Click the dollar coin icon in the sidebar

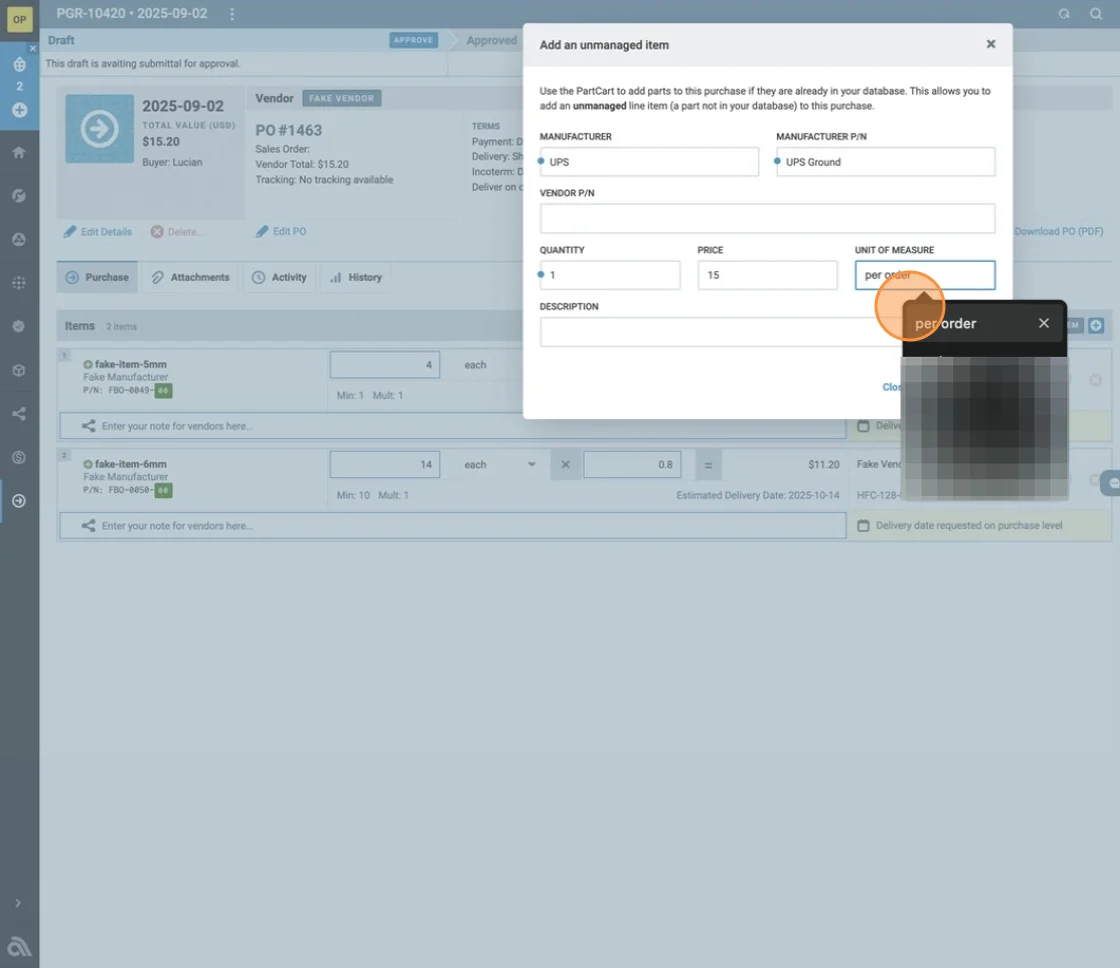point(19,457)
